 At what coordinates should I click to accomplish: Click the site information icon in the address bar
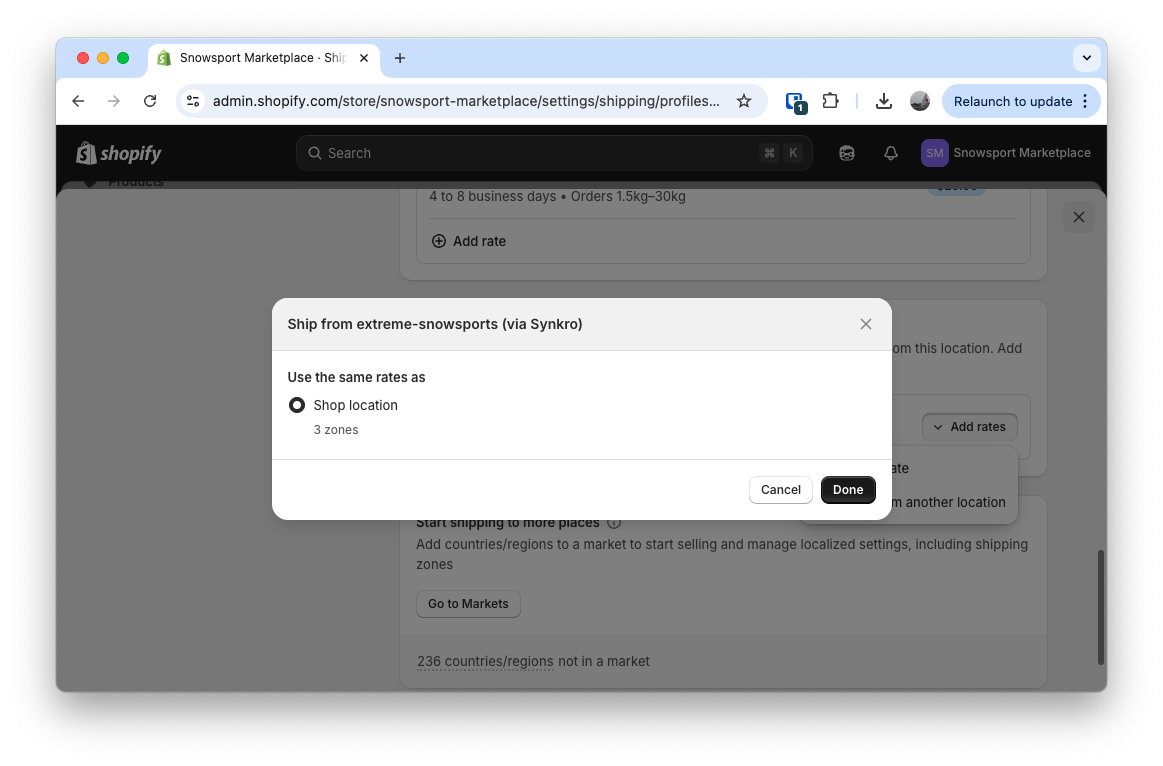pos(192,101)
